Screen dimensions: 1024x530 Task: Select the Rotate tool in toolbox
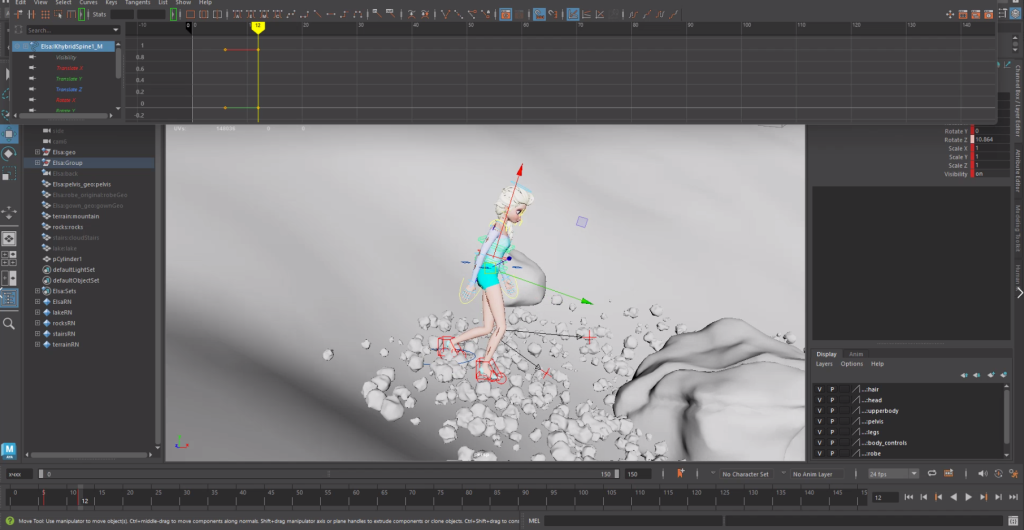tap(8, 153)
